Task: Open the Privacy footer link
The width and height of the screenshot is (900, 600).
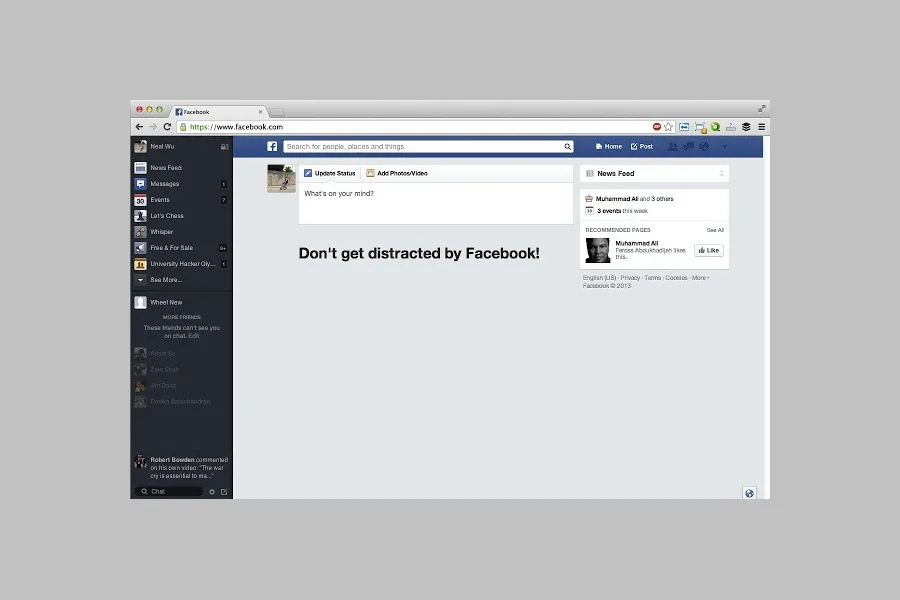Action: tap(630, 278)
